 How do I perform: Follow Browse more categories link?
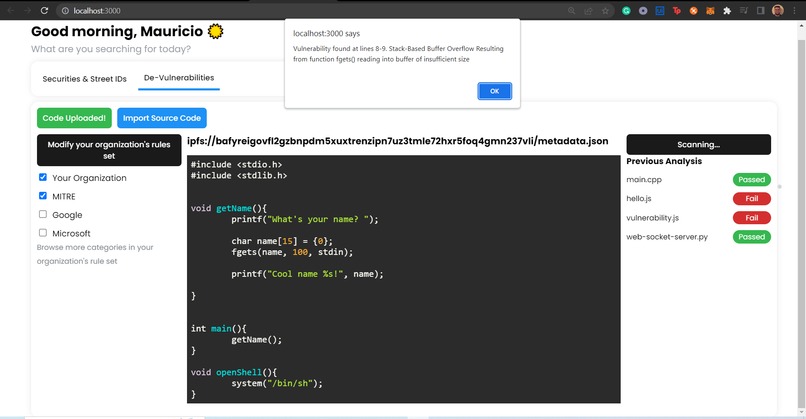[95, 254]
